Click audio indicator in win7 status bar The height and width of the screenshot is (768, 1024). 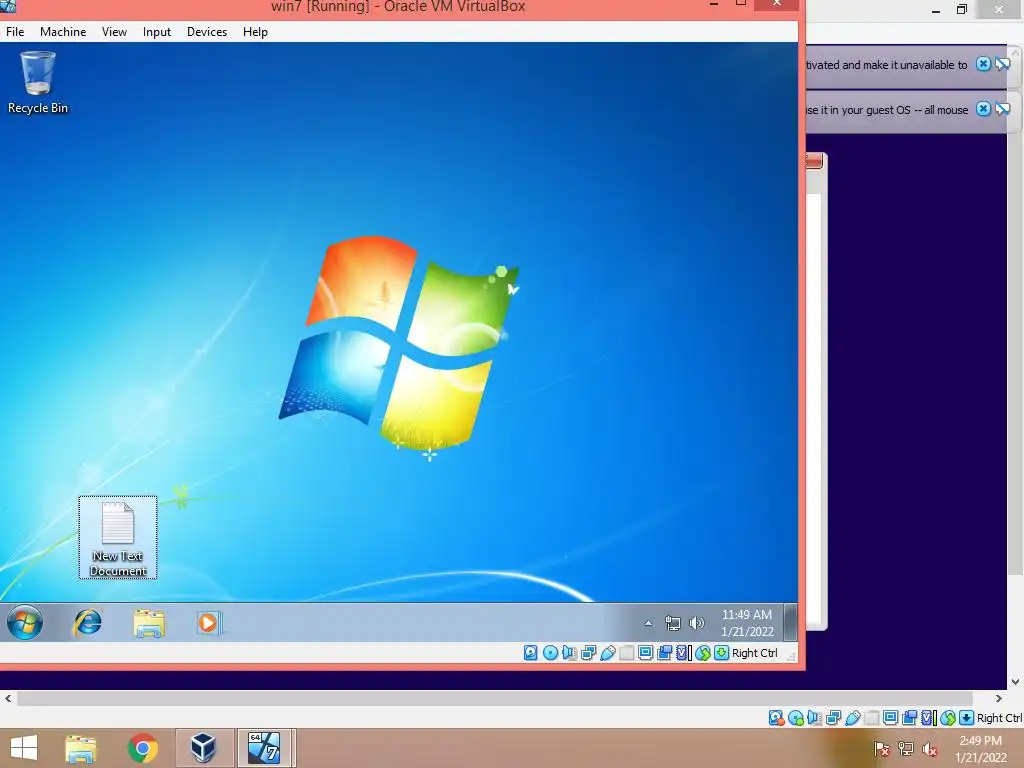(x=569, y=652)
